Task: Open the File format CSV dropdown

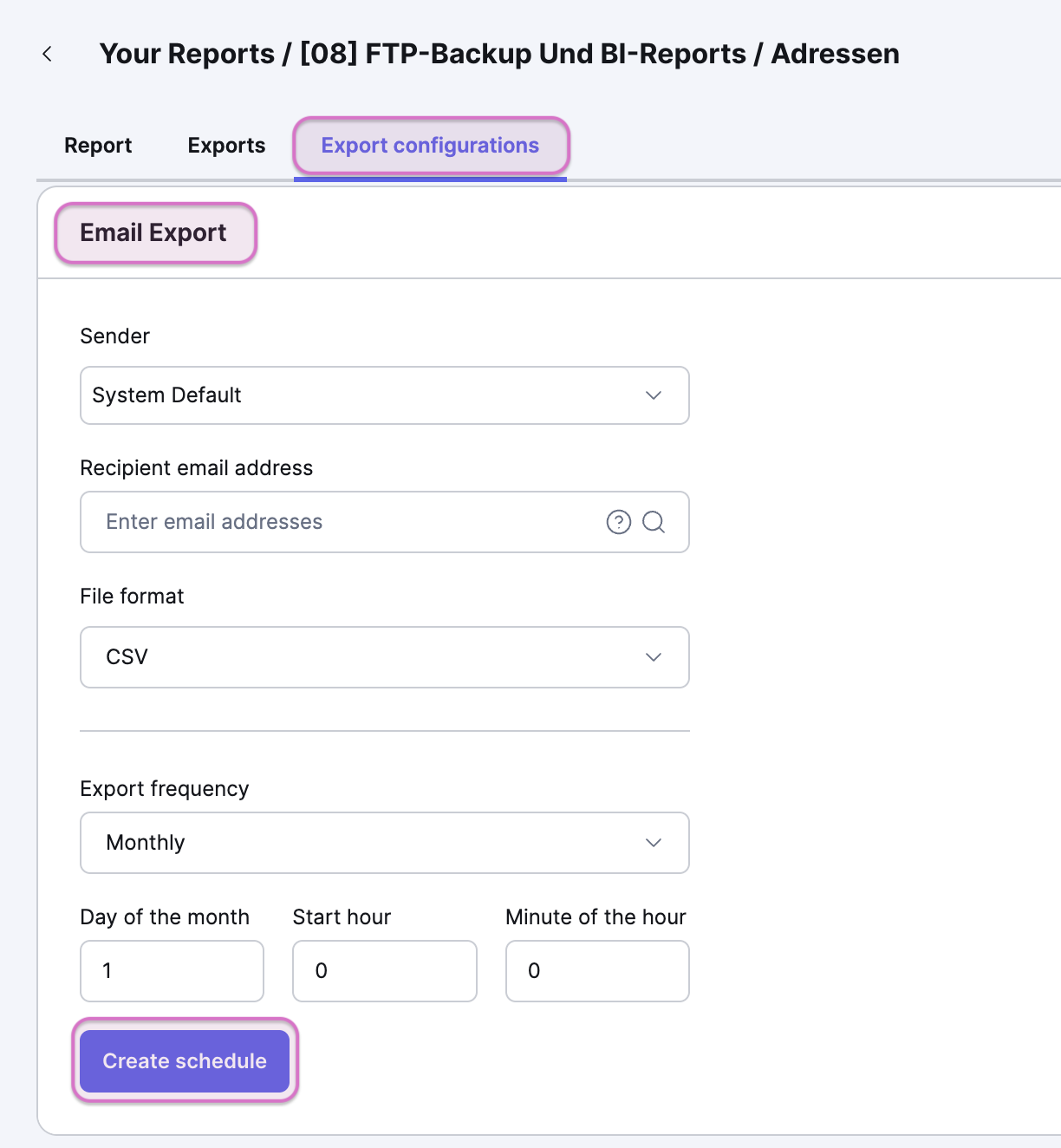Action: (x=384, y=657)
